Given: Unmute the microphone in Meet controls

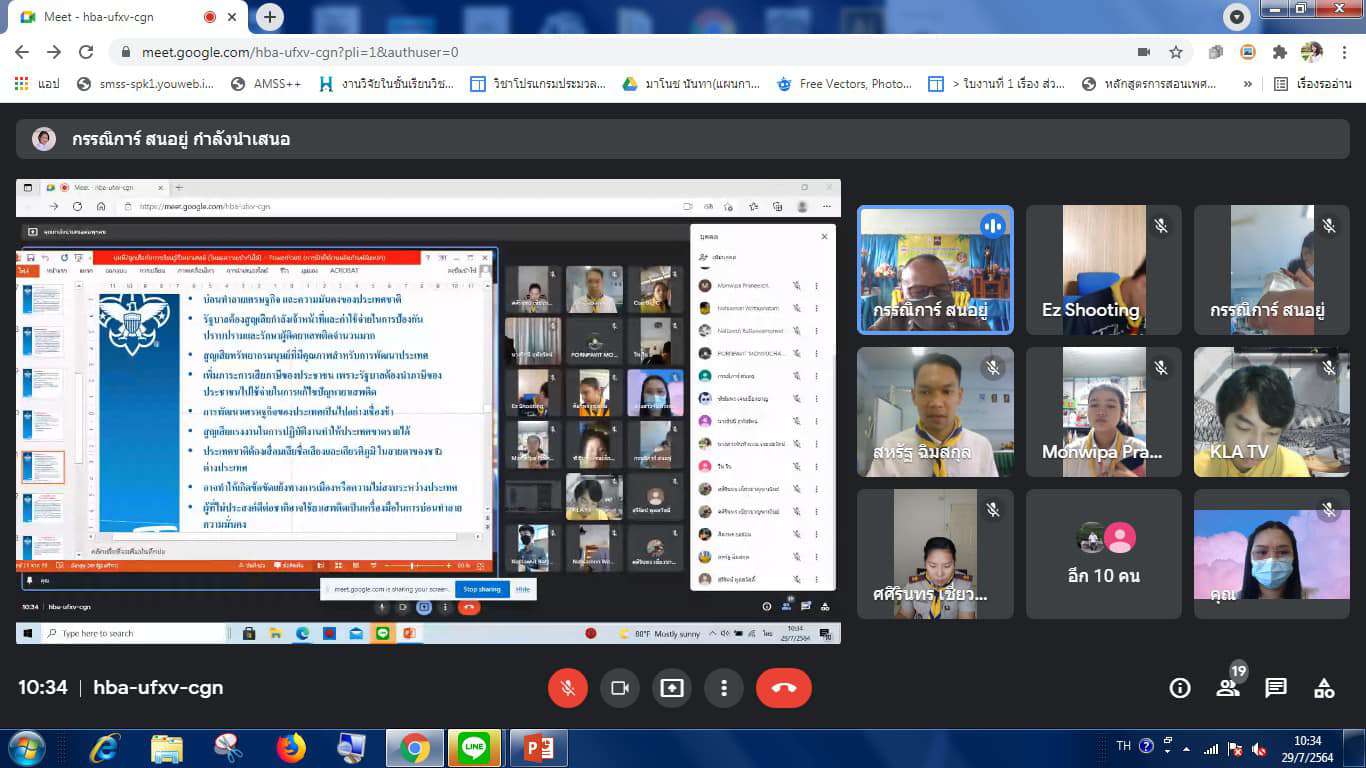Looking at the screenshot, I should point(568,688).
